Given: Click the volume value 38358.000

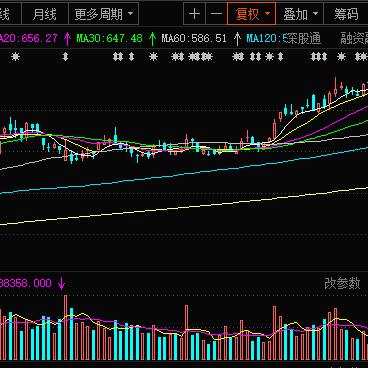Looking at the screenshot, I should pos(26,283).
